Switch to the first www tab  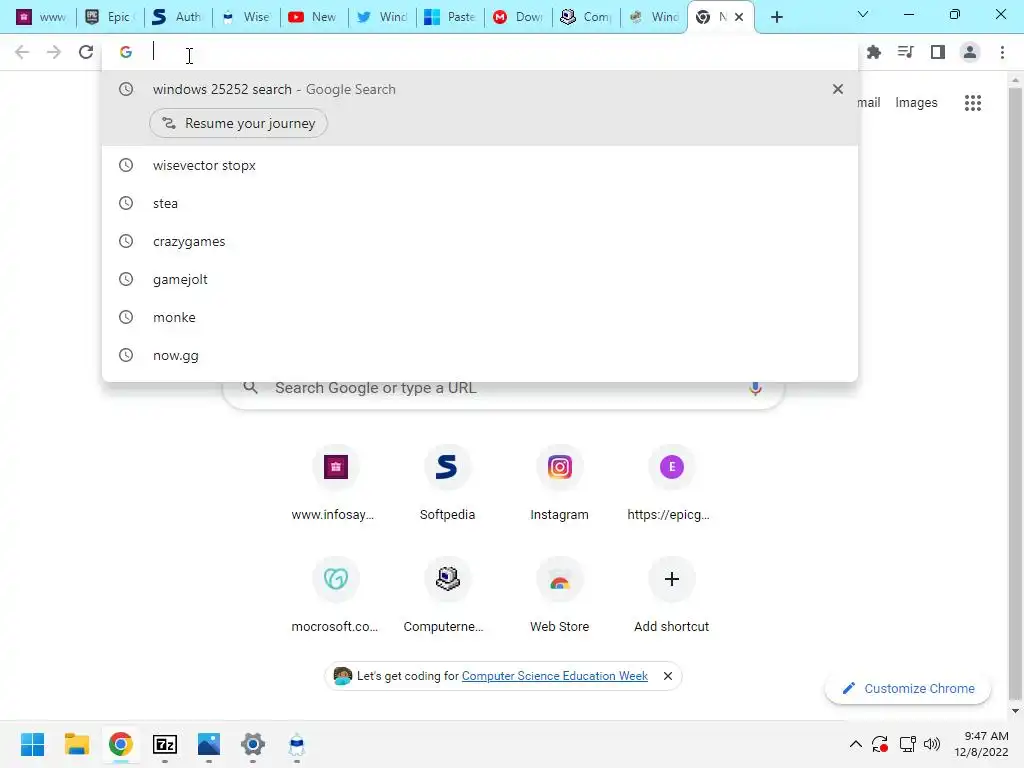click(x=41, y=17)
